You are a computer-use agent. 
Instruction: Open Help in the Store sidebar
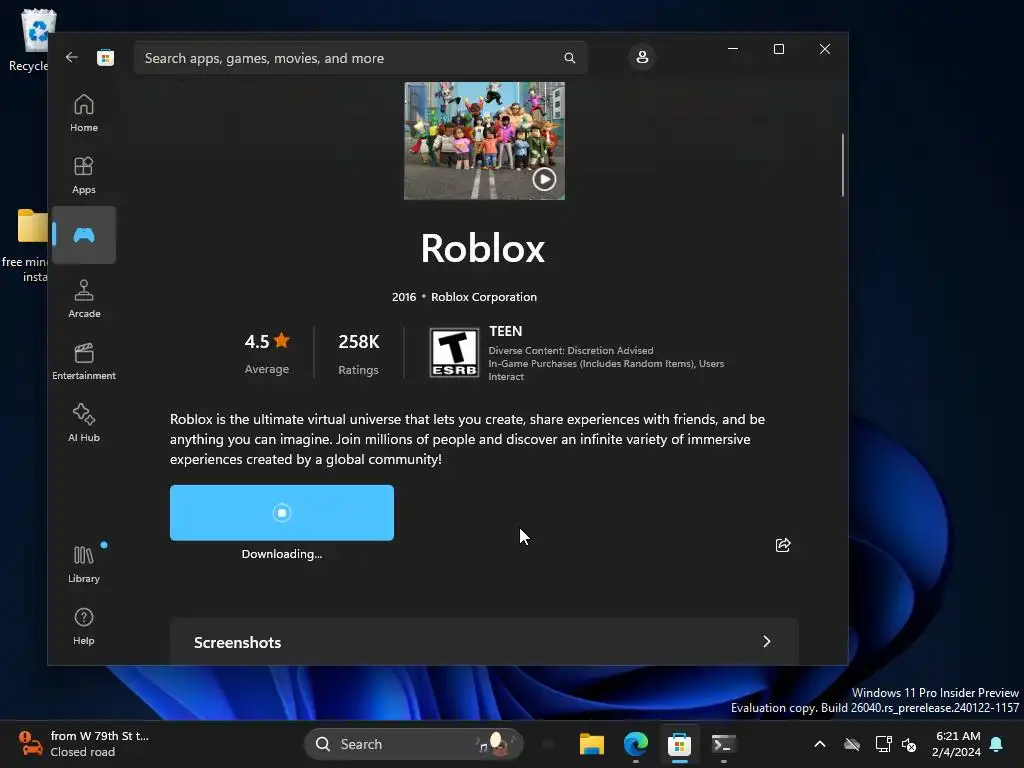click(84, 626)
